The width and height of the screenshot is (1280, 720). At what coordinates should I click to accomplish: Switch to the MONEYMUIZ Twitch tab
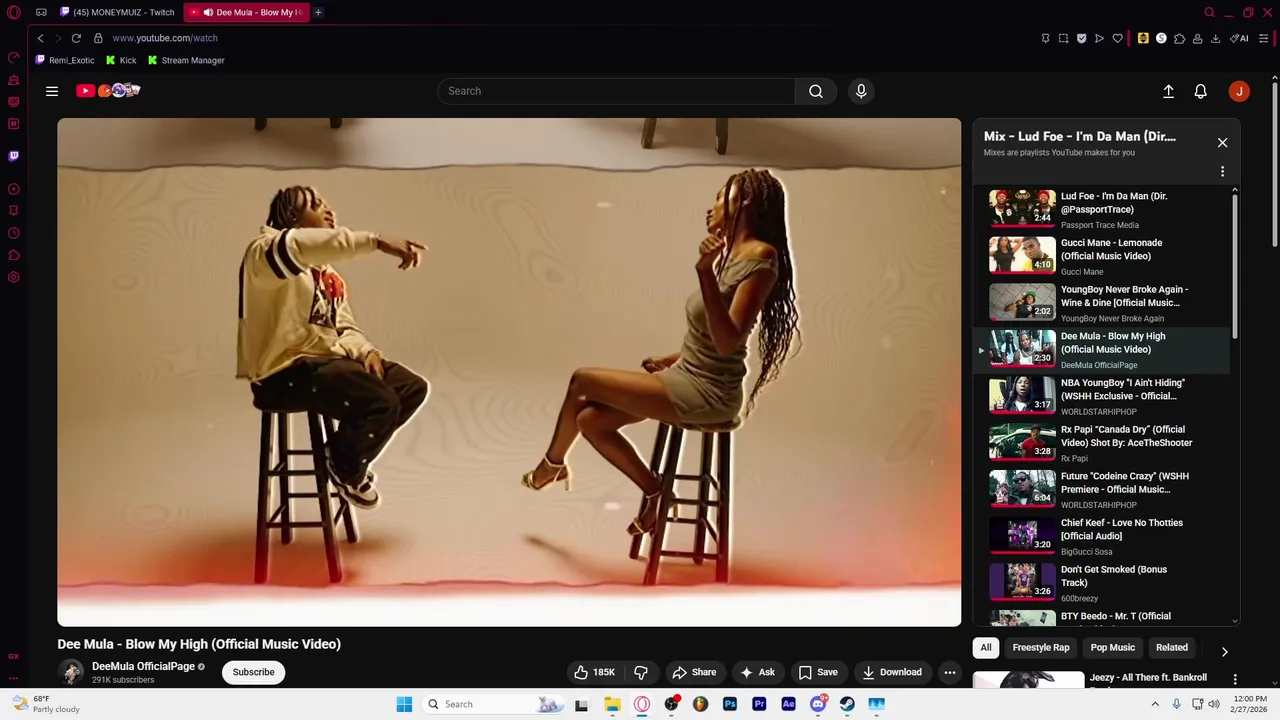(x=117, y=12)
